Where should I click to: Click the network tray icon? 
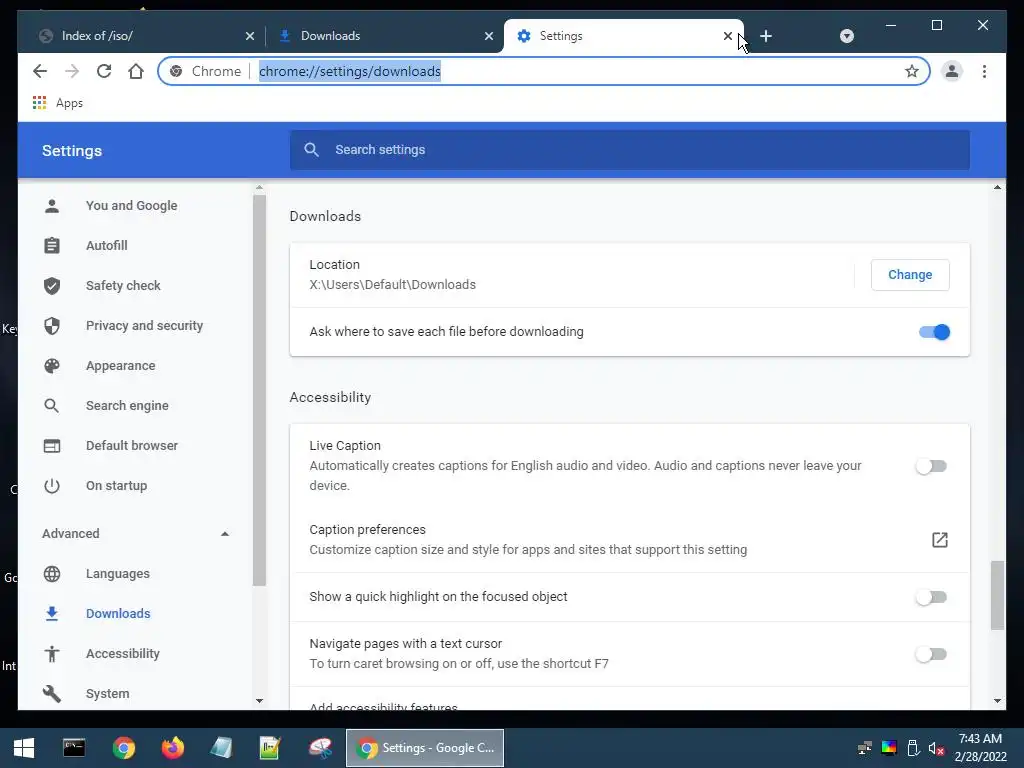865,748
